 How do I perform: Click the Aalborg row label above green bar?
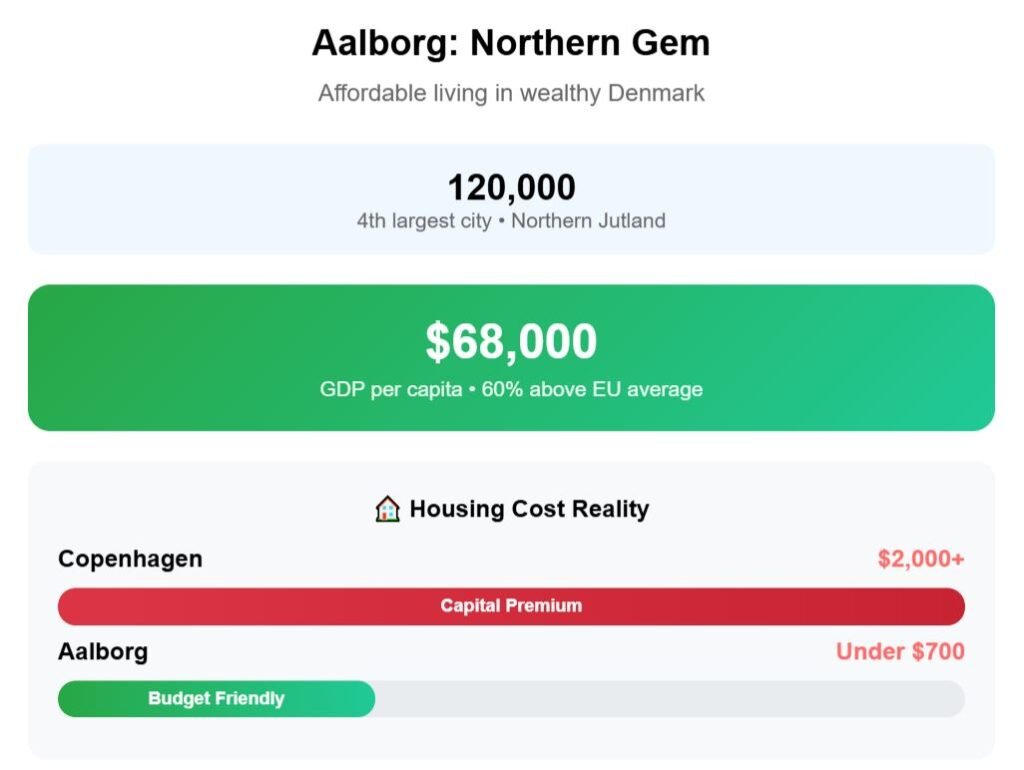103,652
